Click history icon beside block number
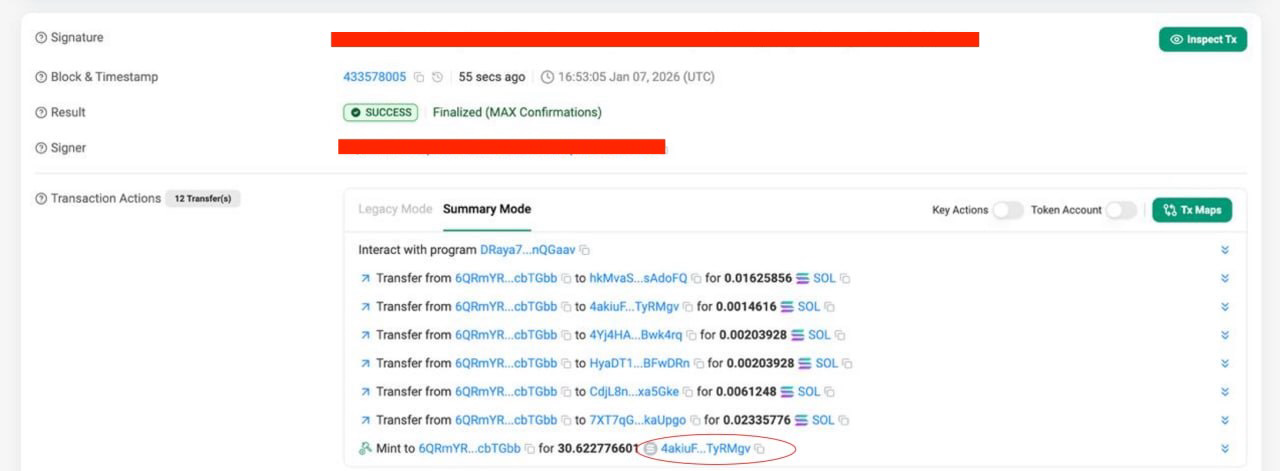This screenshot has height=471, width=1280. (x=437, y=77)
